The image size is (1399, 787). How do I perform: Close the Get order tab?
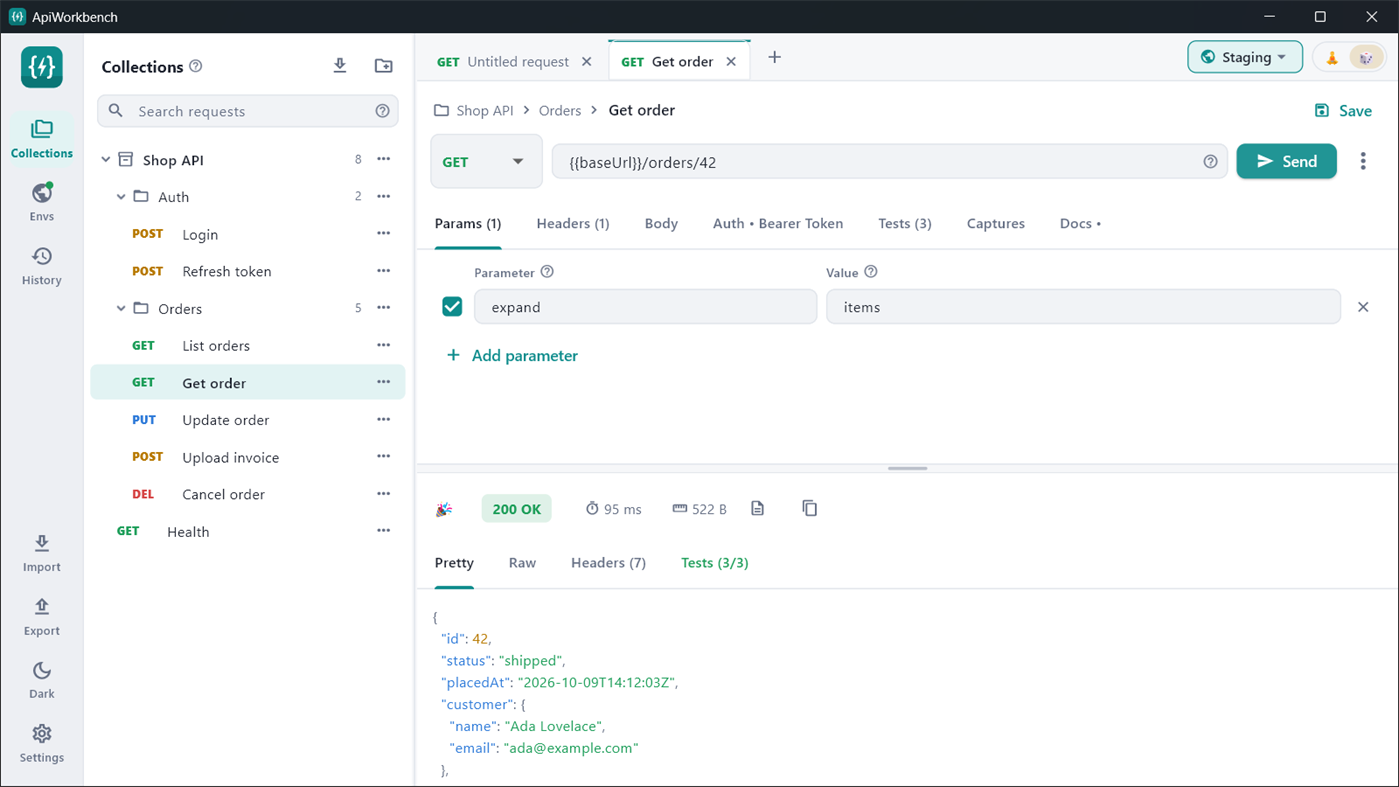(x=731, y=62)
